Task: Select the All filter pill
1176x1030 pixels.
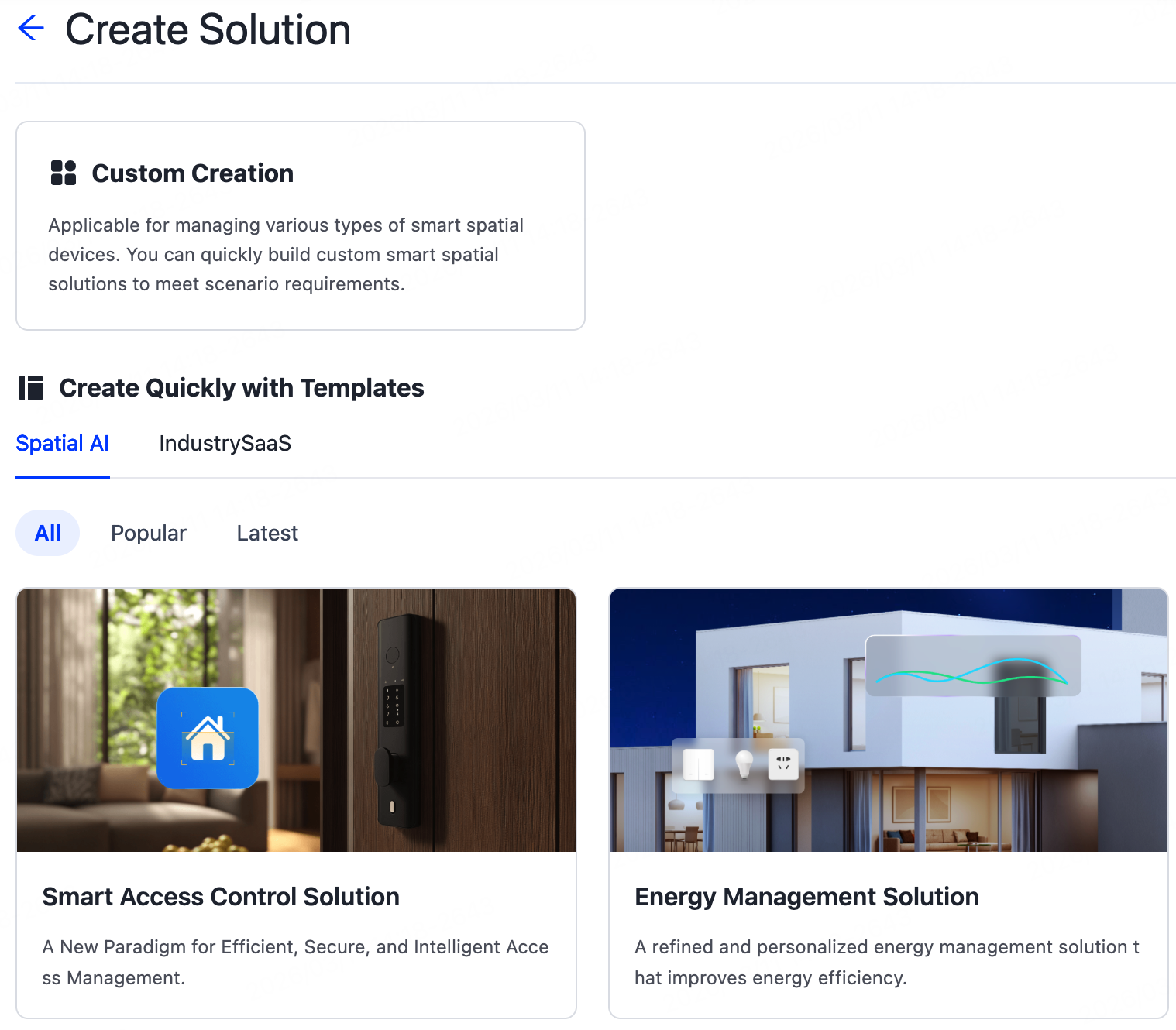Action: coord(47,533)
